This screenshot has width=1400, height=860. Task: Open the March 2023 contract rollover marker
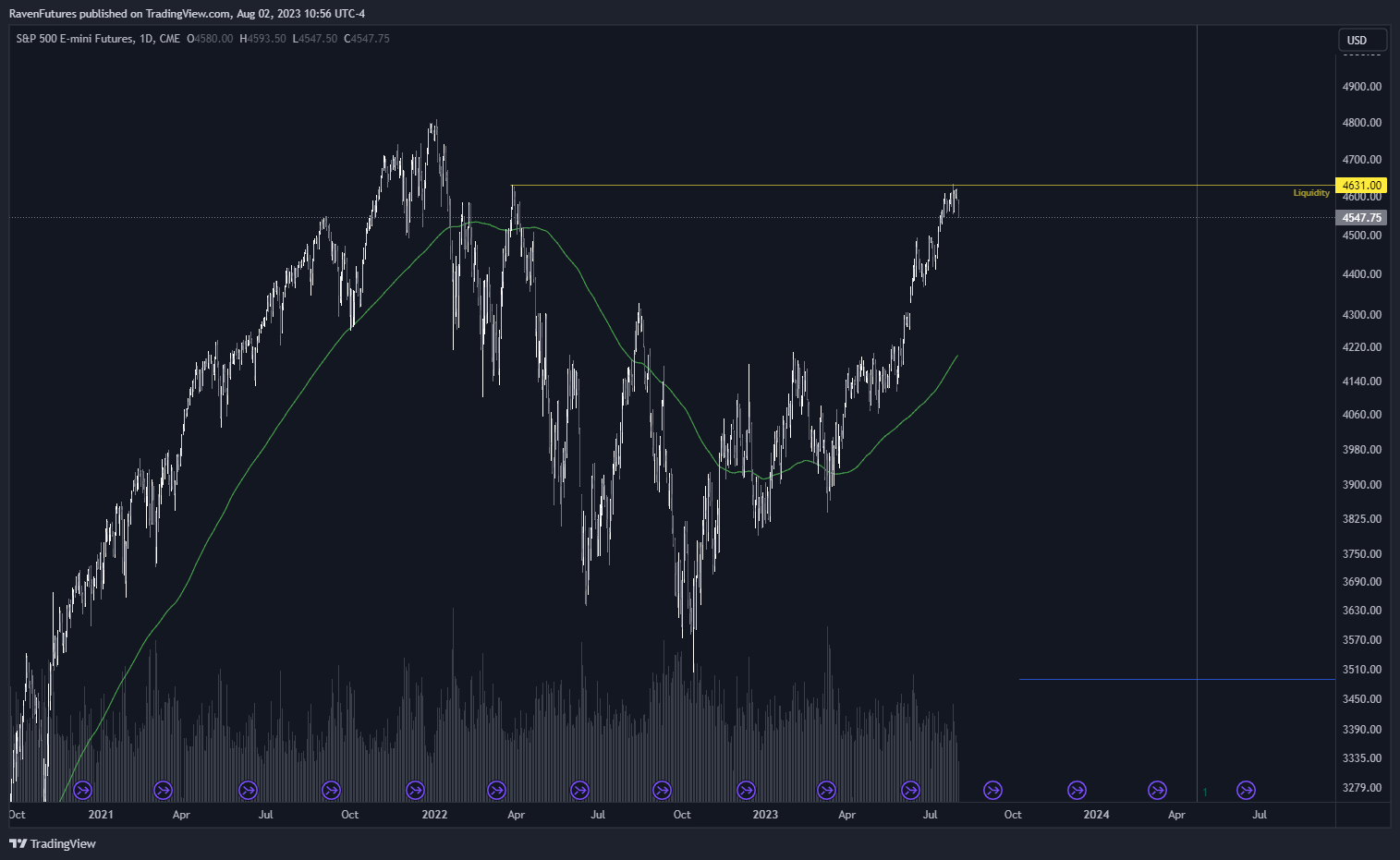coord(826,790)
